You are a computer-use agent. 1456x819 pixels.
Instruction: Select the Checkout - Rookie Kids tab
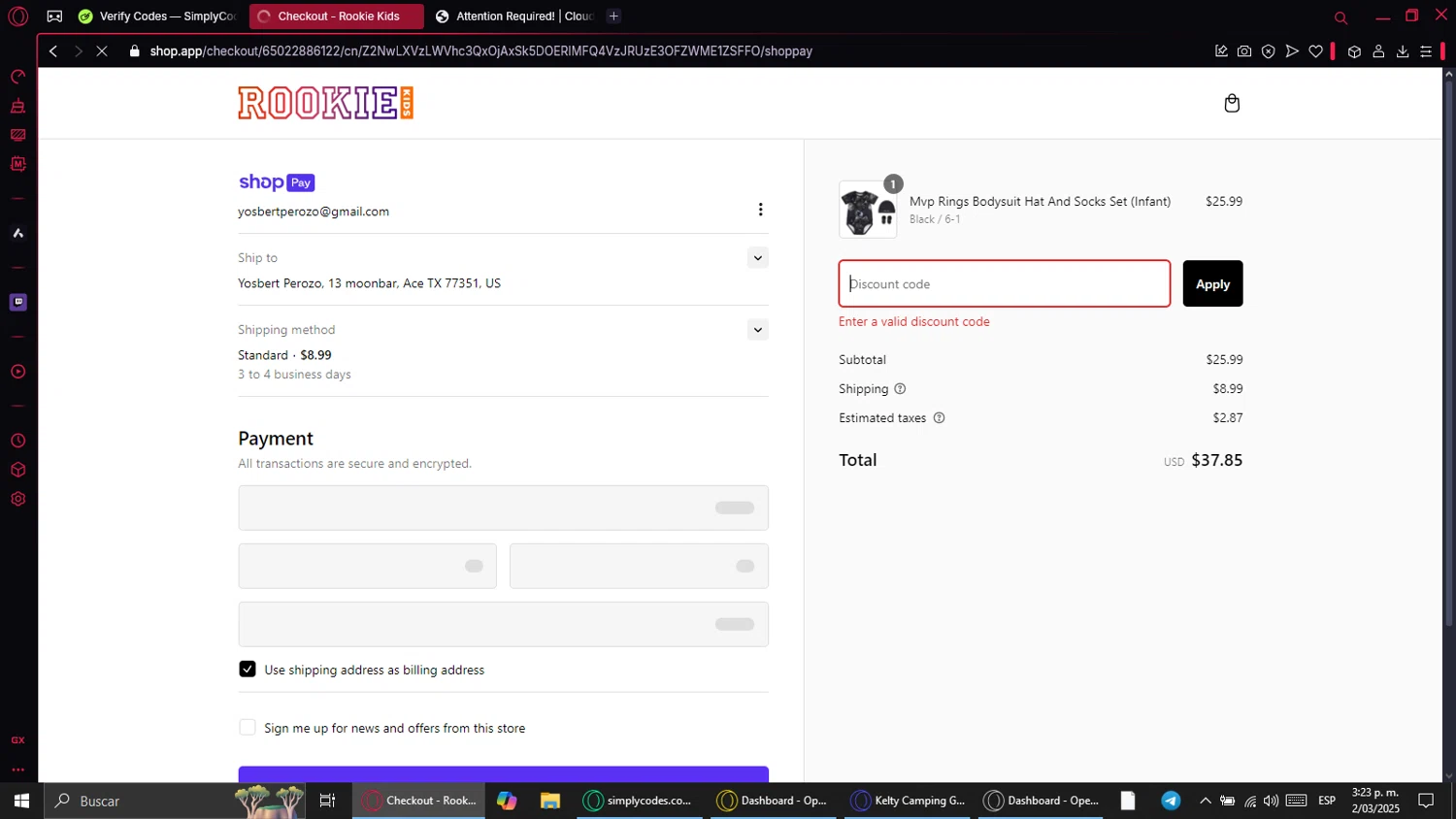point(336,16)
